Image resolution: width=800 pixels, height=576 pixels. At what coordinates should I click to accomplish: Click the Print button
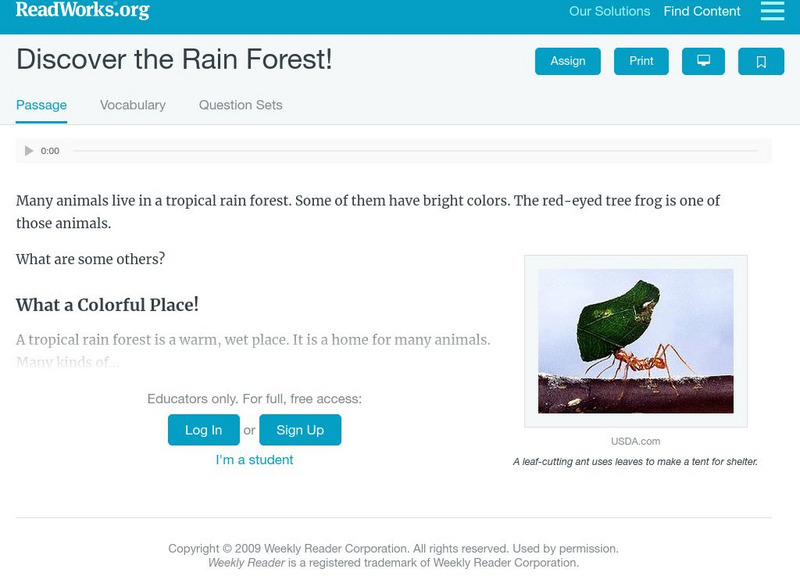(641, 61)
